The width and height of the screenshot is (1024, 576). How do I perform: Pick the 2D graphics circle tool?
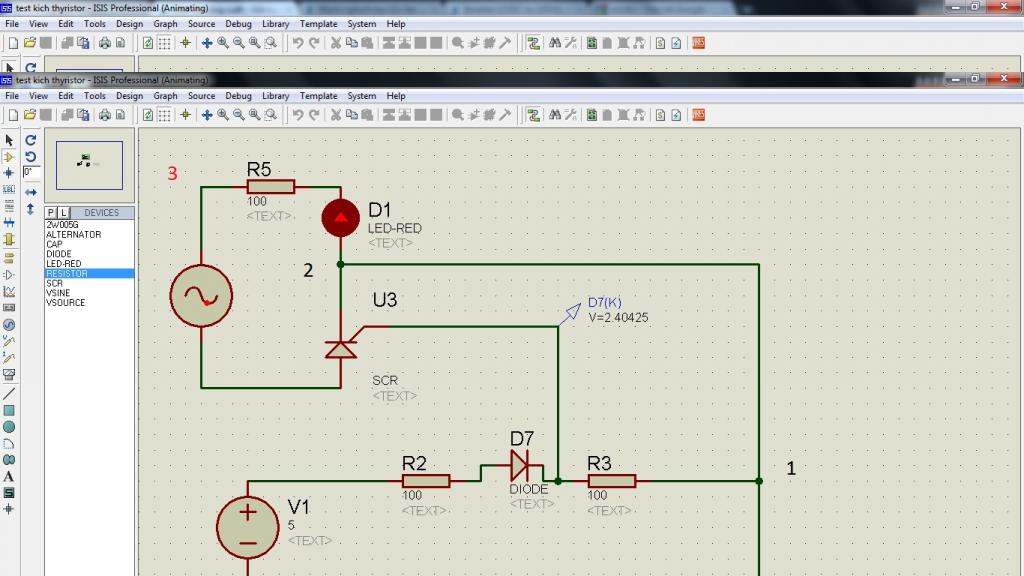point(8,427)
